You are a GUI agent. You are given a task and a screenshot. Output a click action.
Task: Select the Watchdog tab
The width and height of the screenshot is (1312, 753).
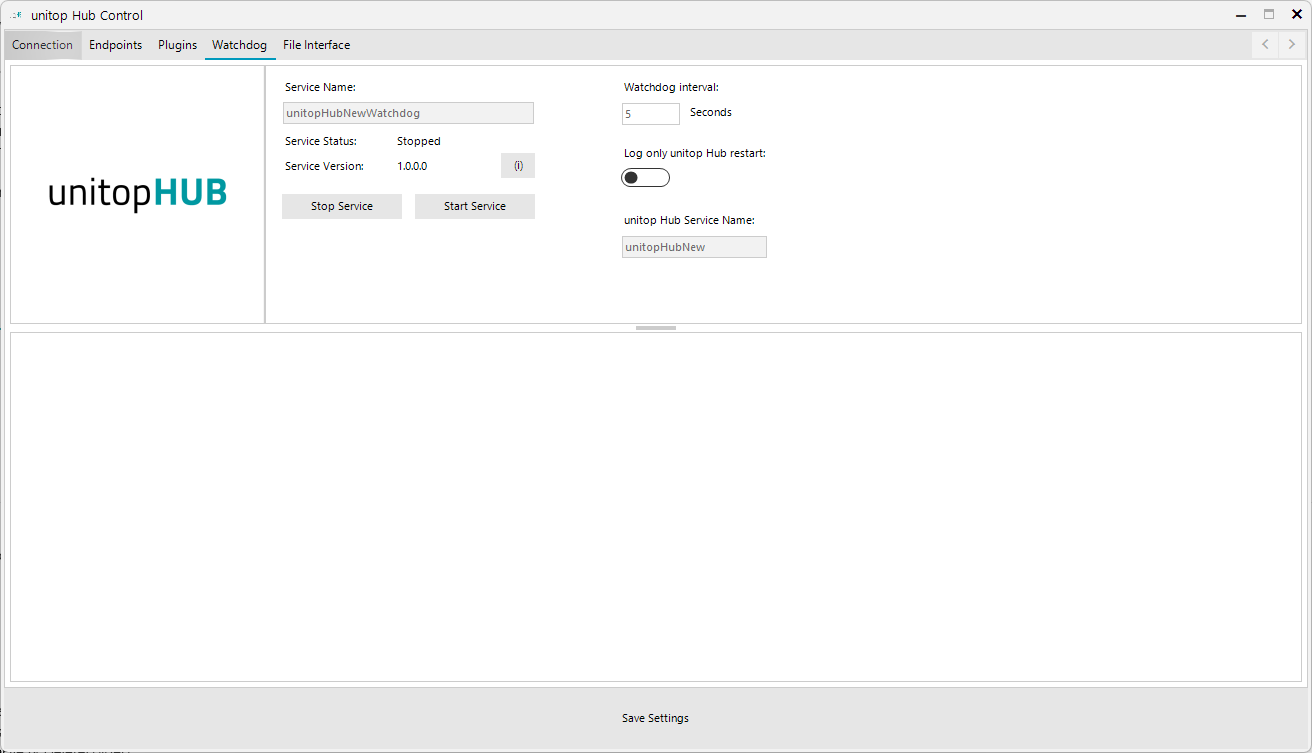click(x=239, y=45)
